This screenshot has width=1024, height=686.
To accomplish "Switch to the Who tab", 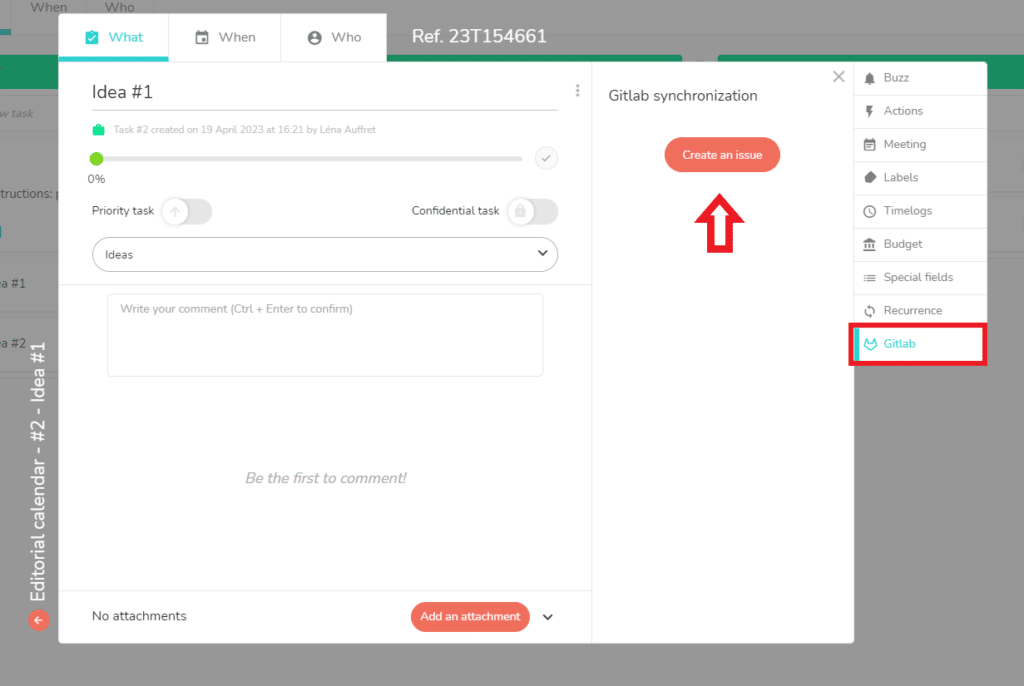I will tap(334, 37).
